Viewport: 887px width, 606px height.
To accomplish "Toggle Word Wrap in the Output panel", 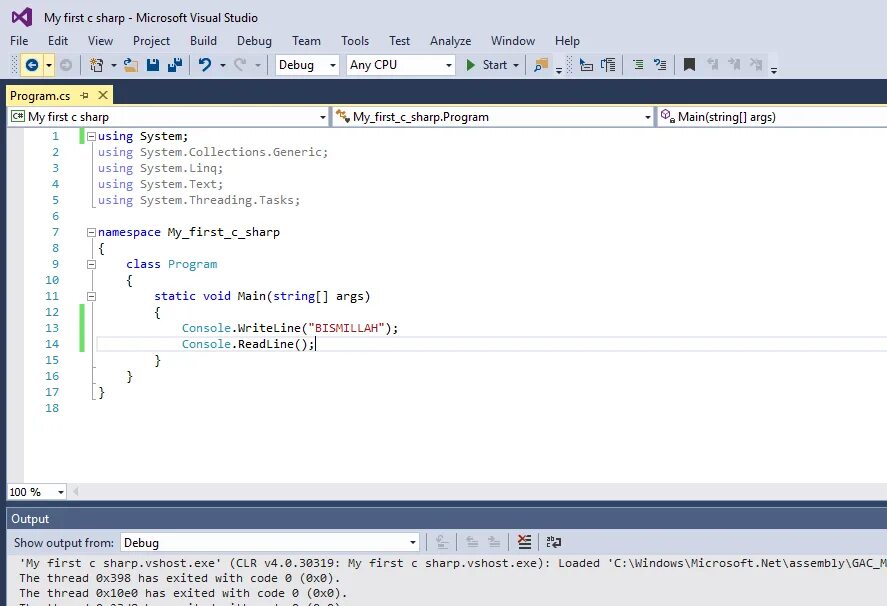I will [x=554, y=542].
